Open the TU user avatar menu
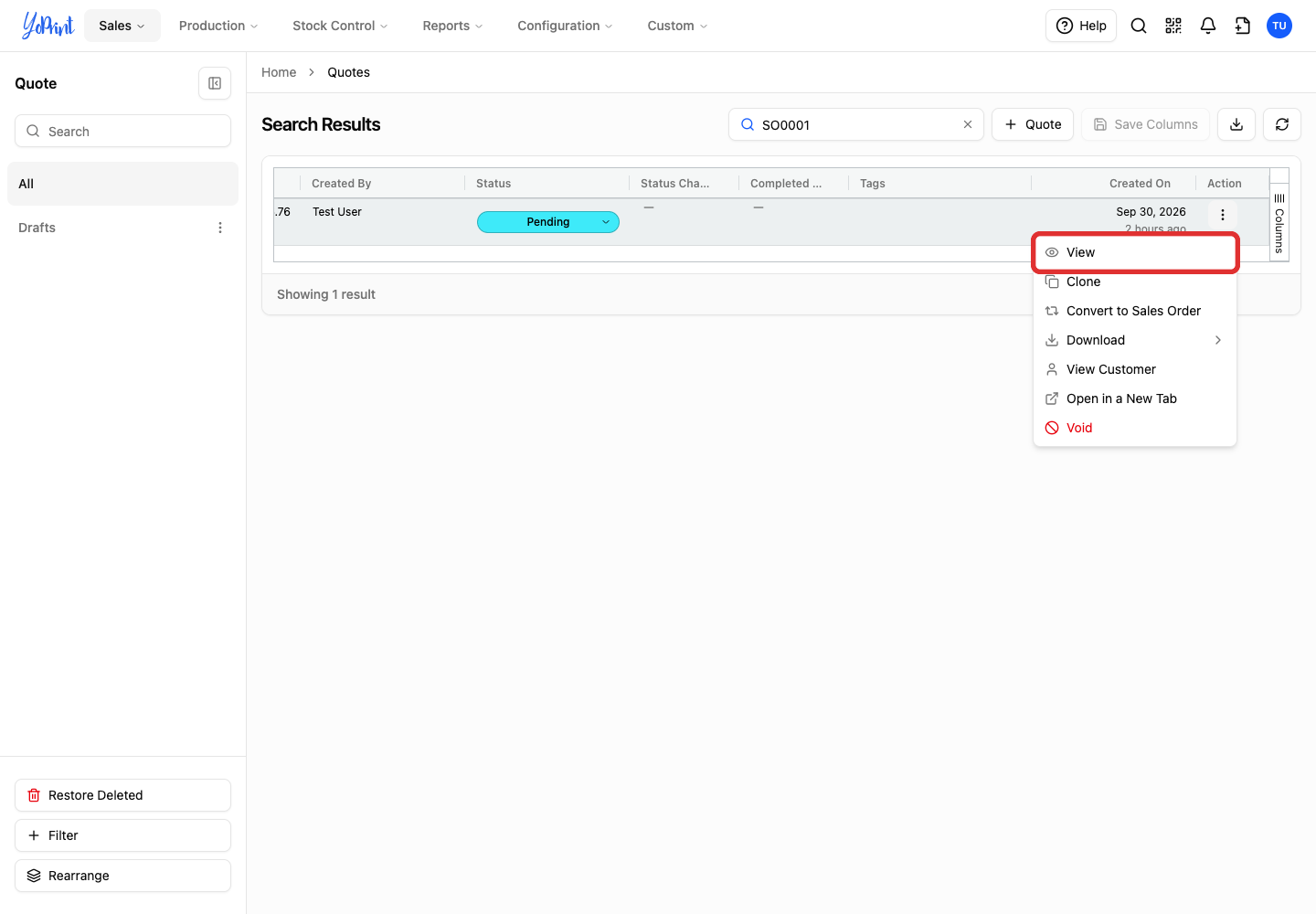 (x=1279, y=26)
